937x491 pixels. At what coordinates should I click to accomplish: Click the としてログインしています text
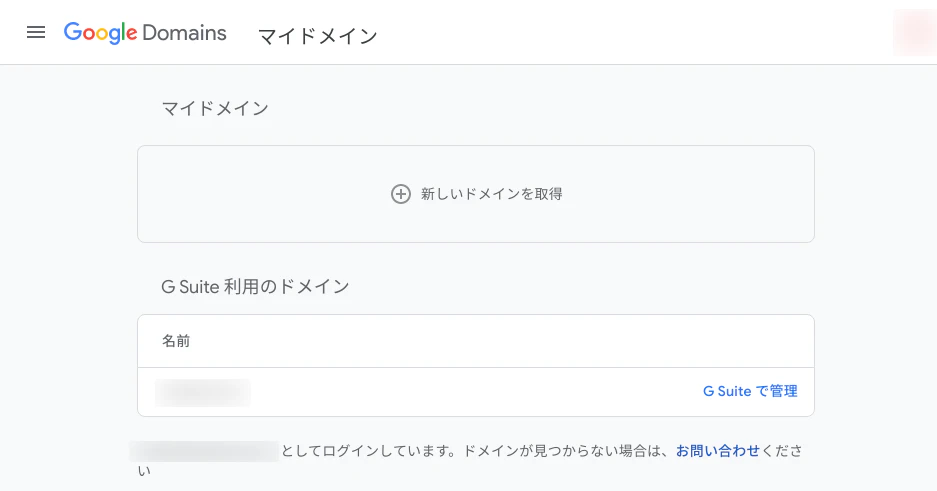coord(369,451)
